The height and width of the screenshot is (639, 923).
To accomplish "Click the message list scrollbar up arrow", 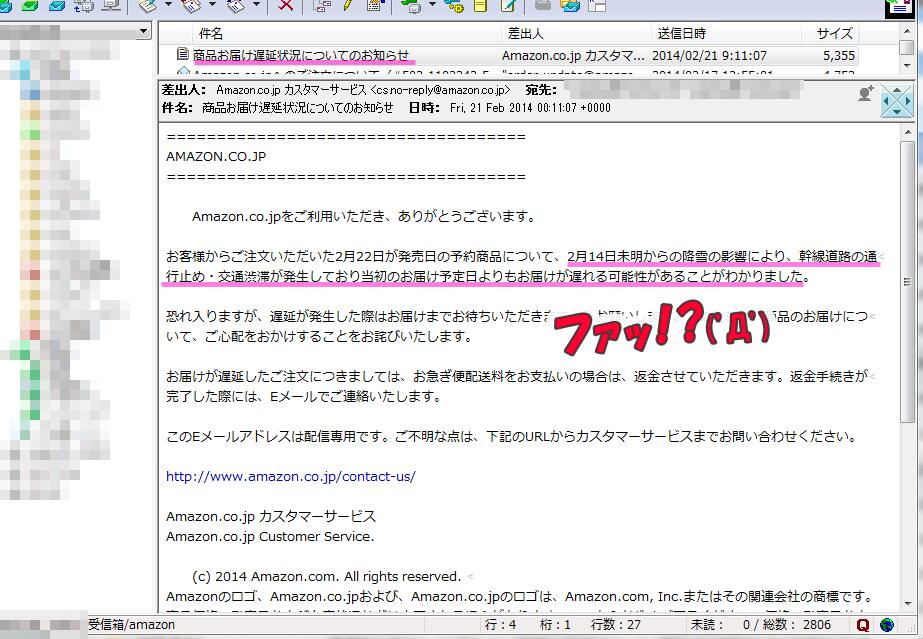I will pyautogui.click(x=906, y=30).
